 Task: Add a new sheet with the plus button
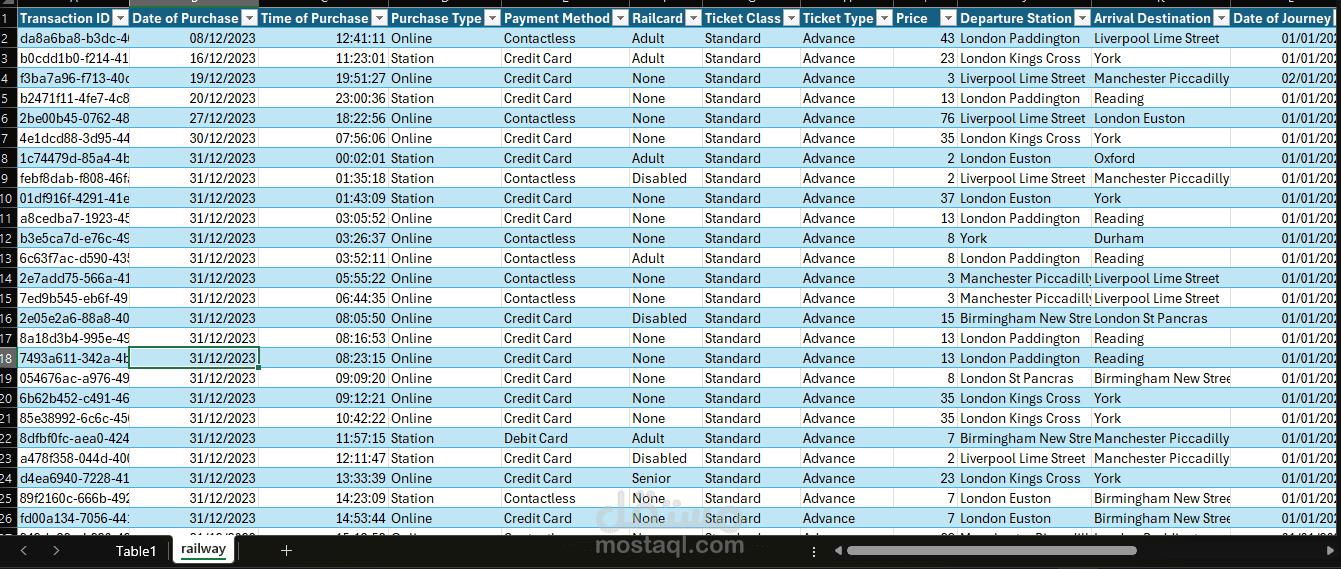pyautogui.click(x=286, y=551)
